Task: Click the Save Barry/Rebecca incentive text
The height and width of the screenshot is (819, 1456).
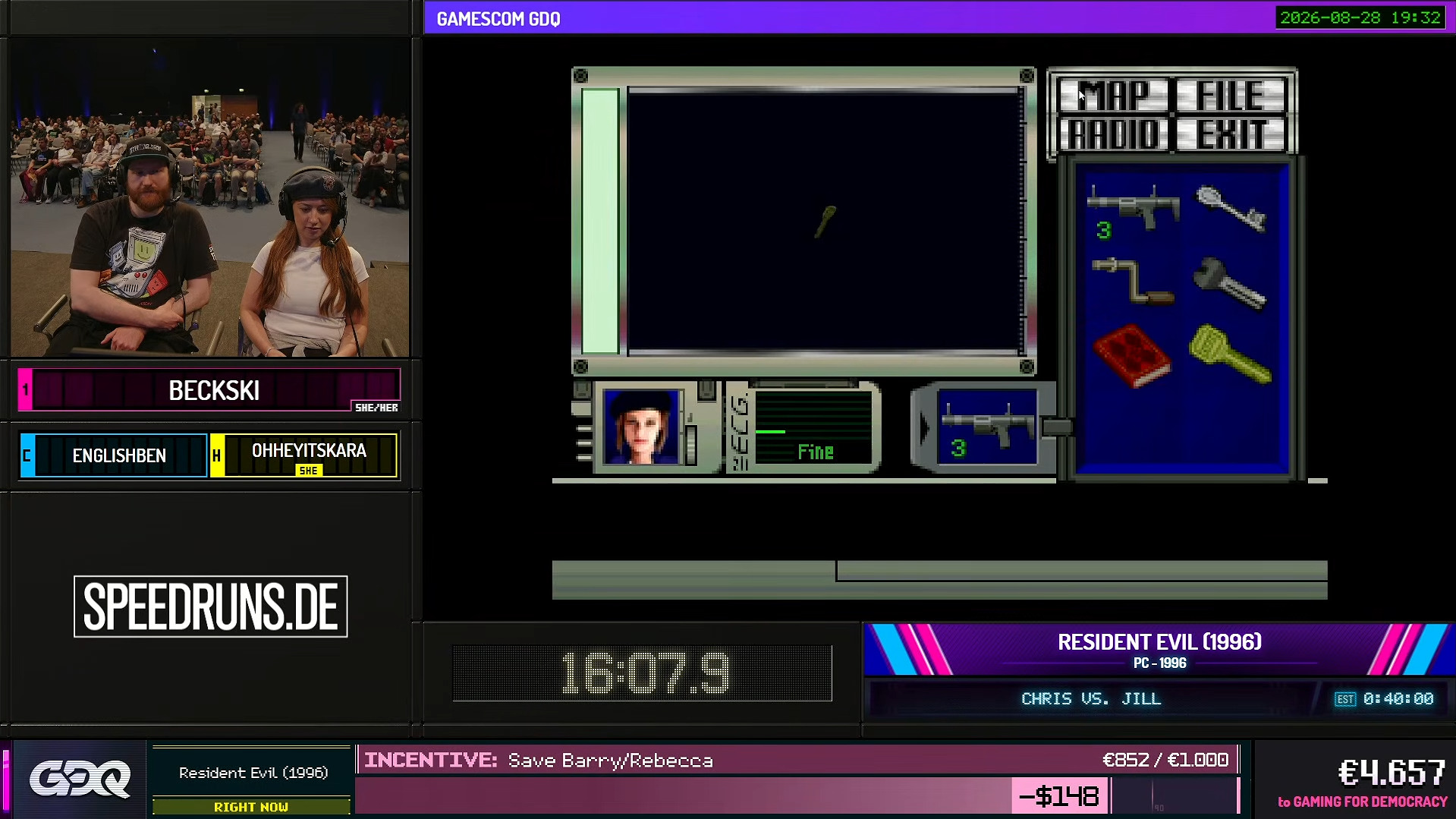Action: tap(610, 761)
